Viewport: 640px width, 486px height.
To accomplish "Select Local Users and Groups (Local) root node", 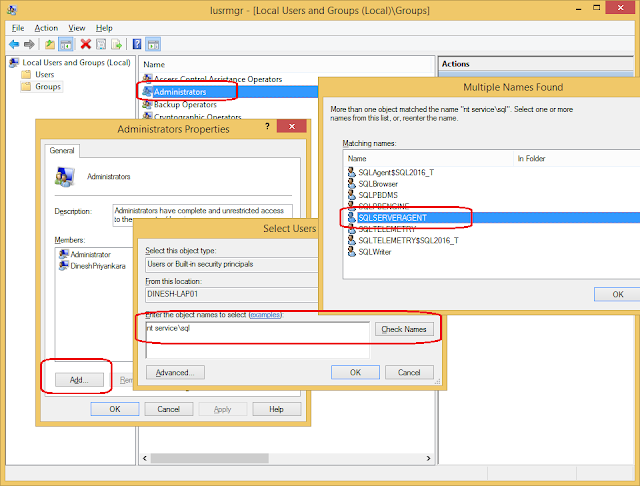I will tap(76, 62).
